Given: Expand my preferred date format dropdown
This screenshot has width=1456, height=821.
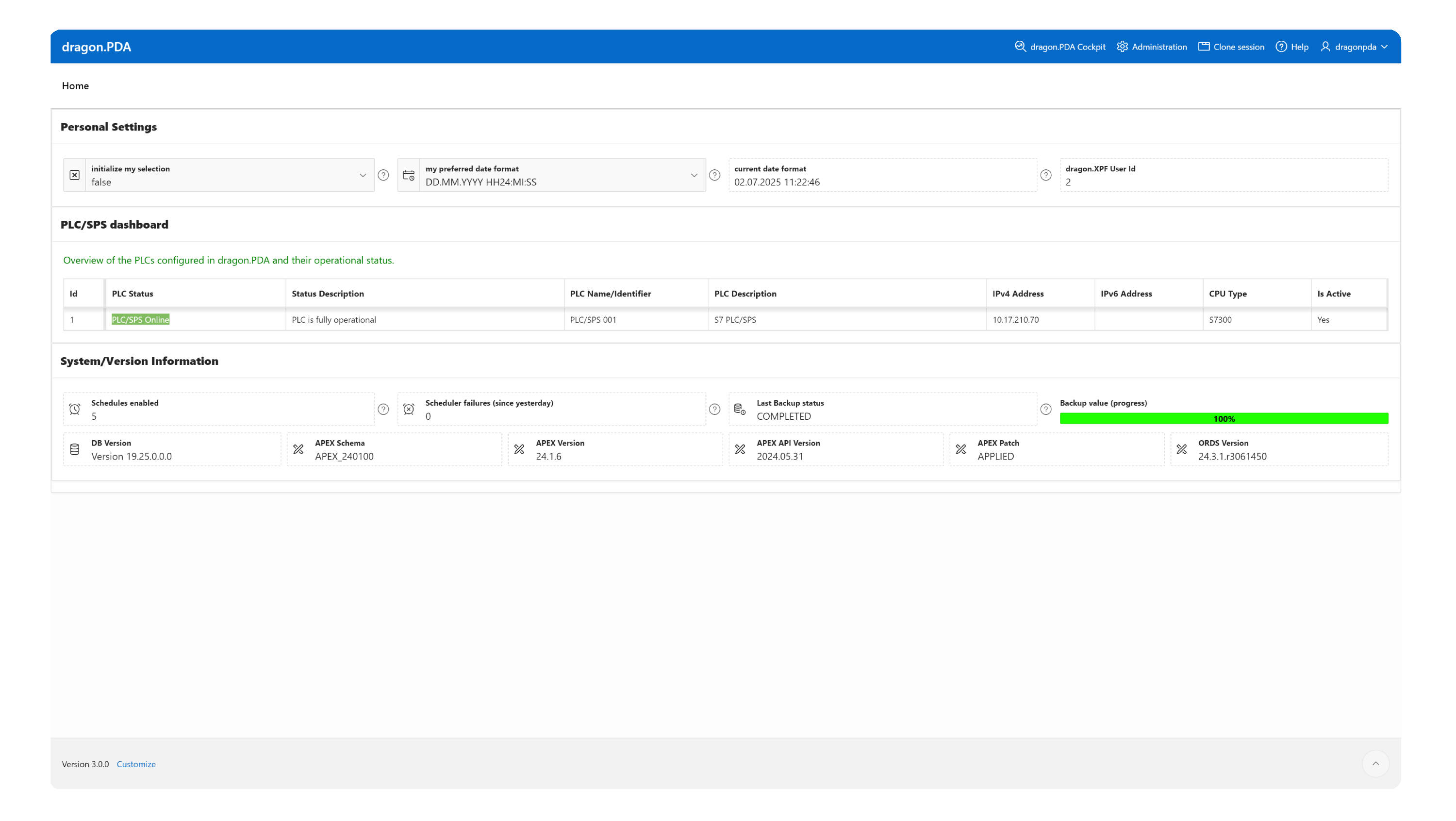Looking at the screenshot, I should [694, 175].
